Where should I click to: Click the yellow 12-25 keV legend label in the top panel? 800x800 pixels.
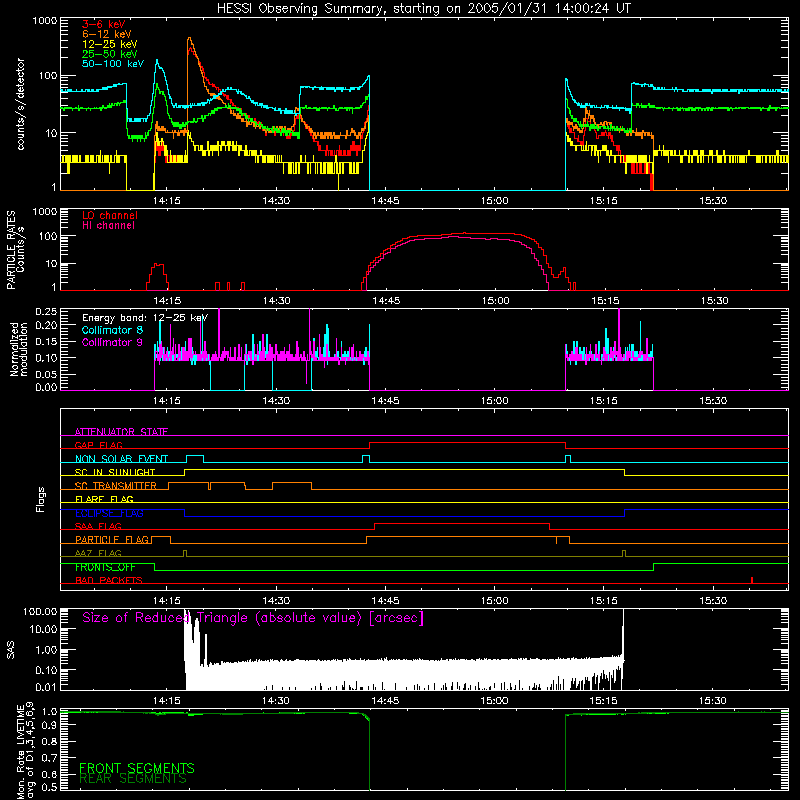click(x=110, y=44)
